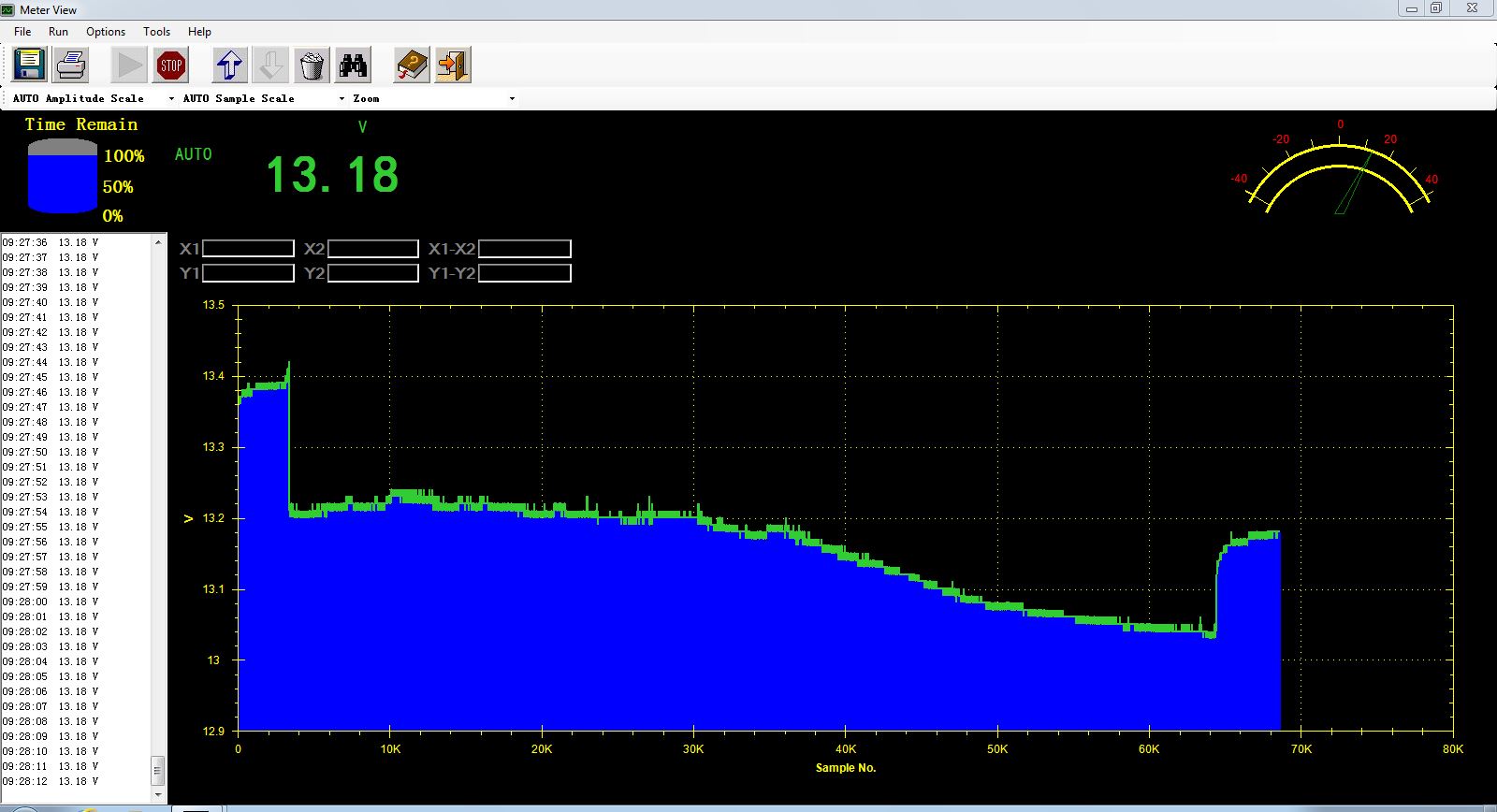Click the trash bin icon
This screenshot has height=812, width=1497.
(312, 65)
